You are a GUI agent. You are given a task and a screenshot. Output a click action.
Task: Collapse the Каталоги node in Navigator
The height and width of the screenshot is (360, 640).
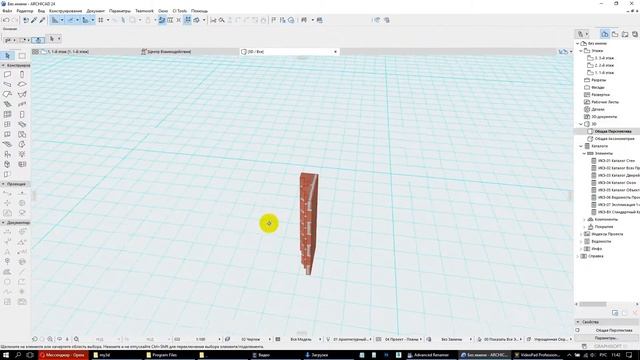tap(581, 146)
